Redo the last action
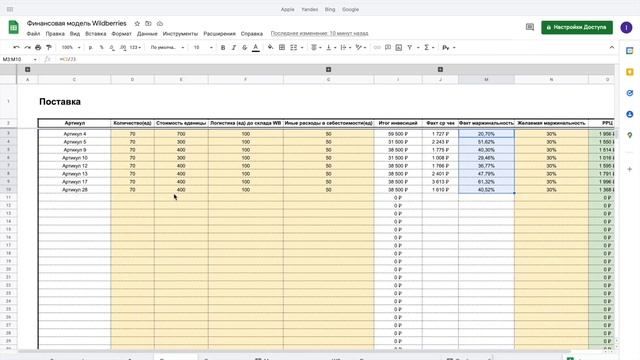Viewport: 640px width, 360px height. pos(27,47)
